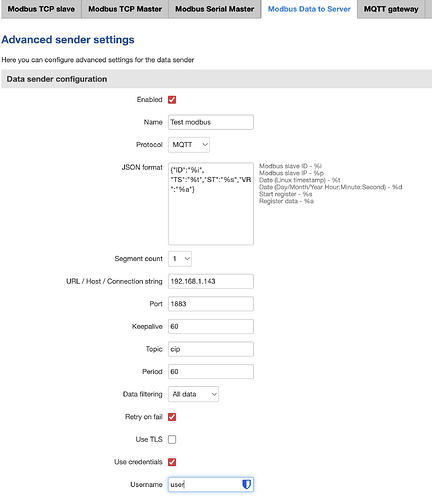
Task: Switch to the Modbus TCP slave tab
Action: point(41,9)
